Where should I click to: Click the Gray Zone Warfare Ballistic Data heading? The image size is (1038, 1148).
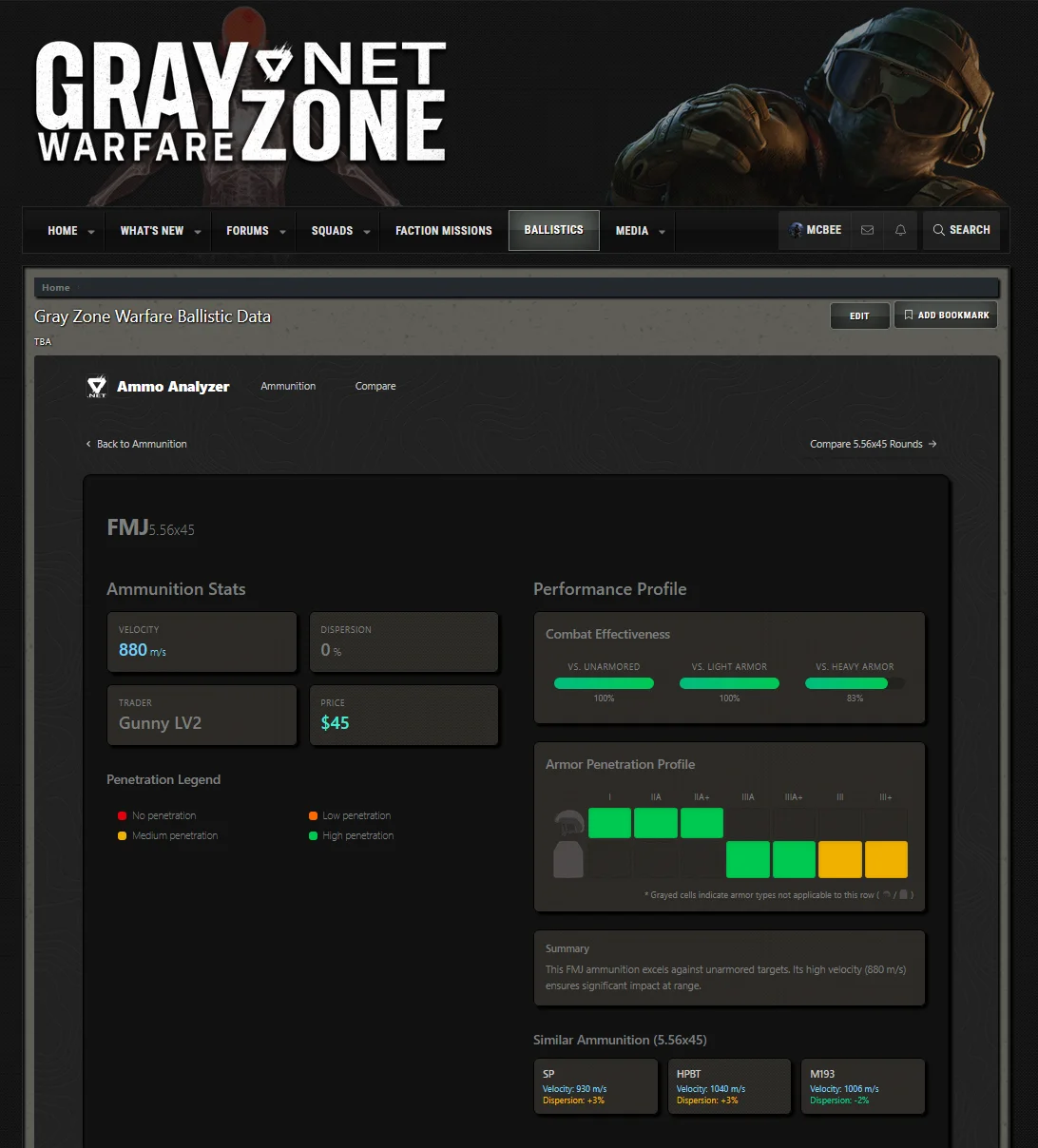pyautogui.click(x=152, y=316)
